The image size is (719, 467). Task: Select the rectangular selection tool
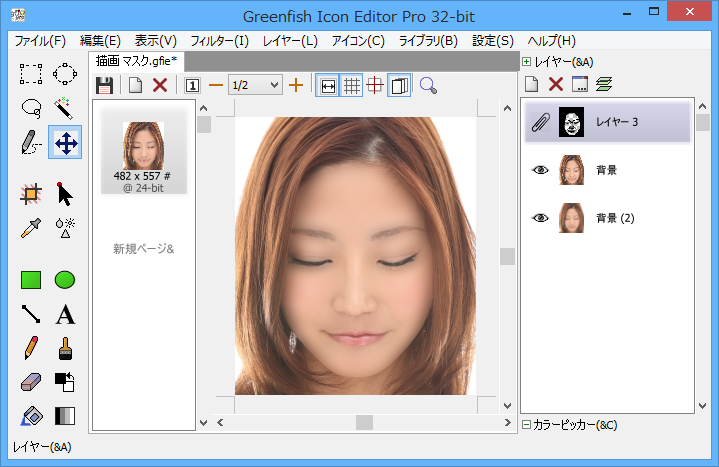point(31,74)
